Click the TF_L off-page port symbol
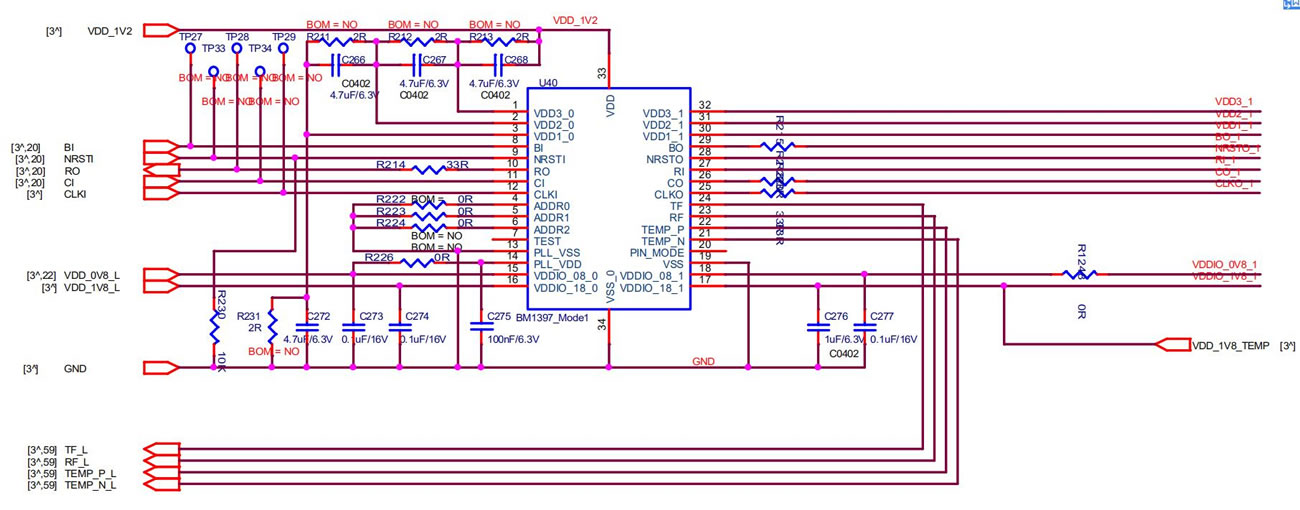 pyautogui.click(x=160, y=450)
